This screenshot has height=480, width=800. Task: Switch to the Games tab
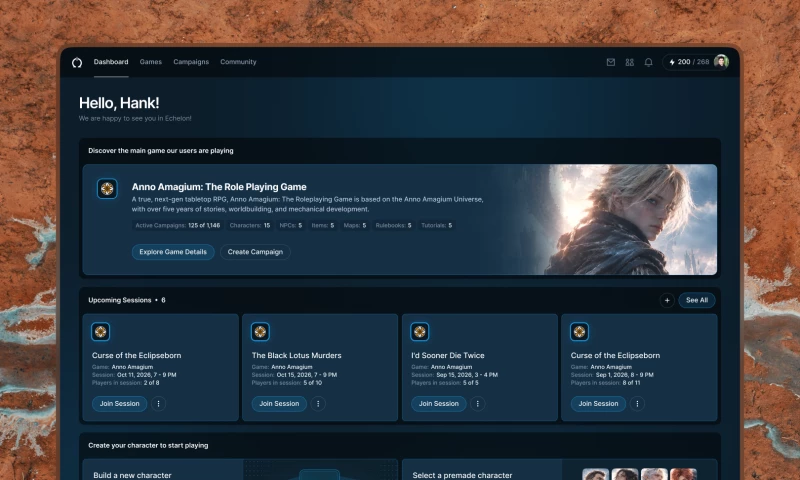point(151,62)
